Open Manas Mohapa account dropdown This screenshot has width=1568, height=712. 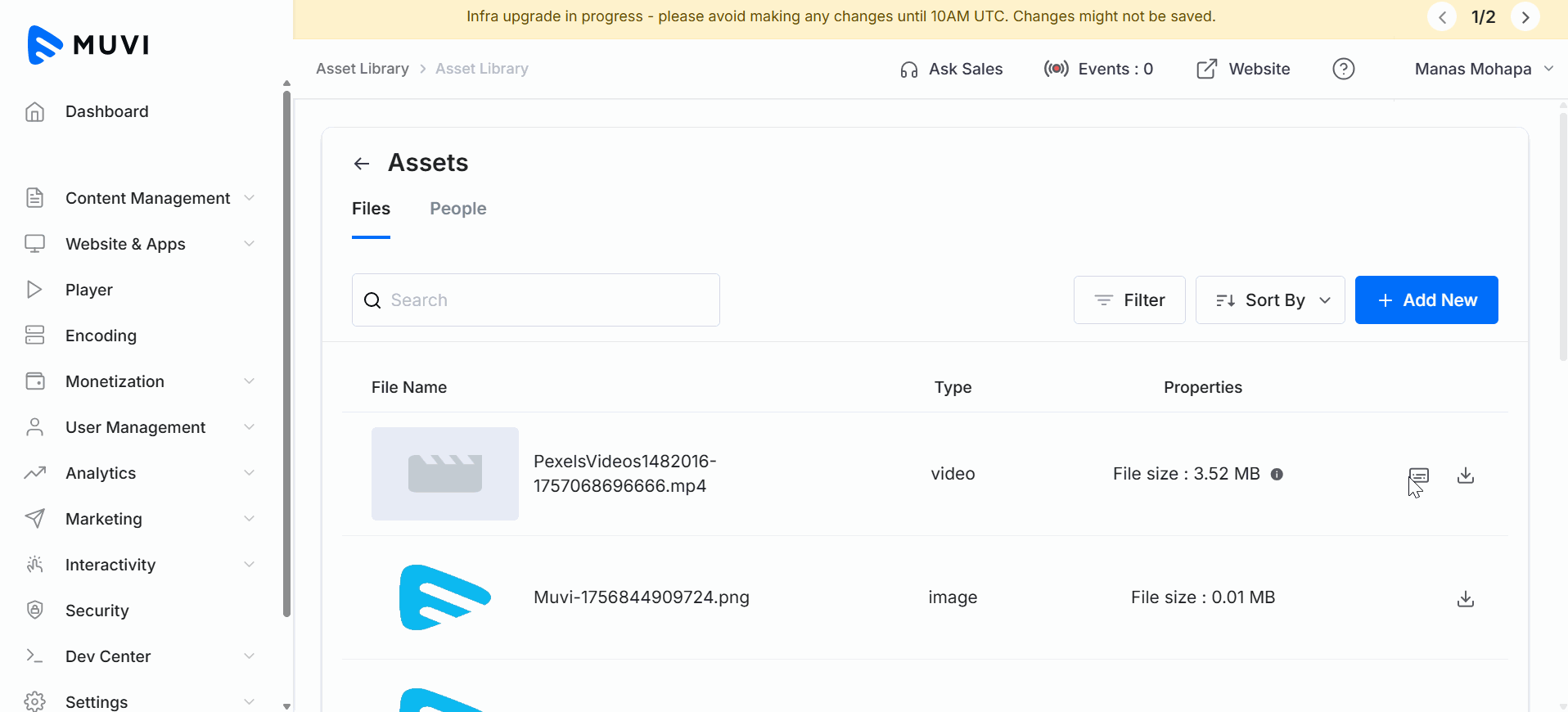(x=1484, y=69)
